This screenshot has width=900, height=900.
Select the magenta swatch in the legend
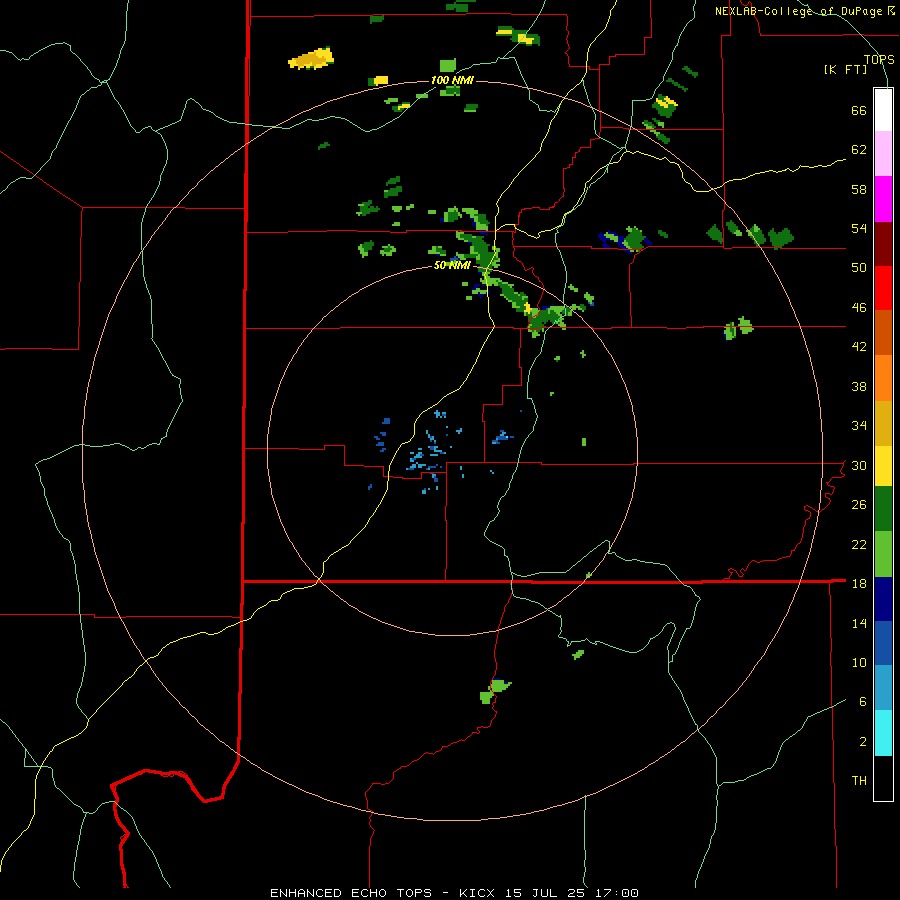click(x=883, y=199)
